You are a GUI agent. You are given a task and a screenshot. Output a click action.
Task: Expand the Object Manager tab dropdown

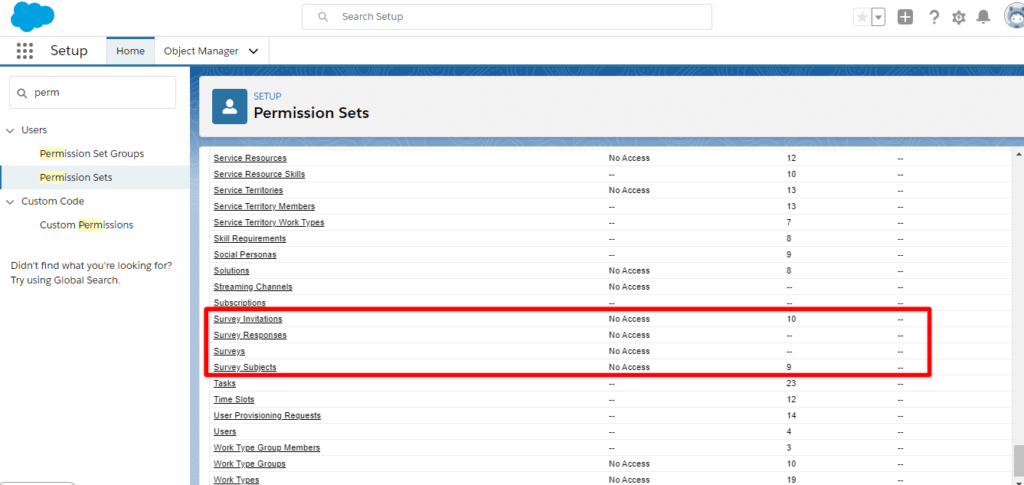pos(253,51)
